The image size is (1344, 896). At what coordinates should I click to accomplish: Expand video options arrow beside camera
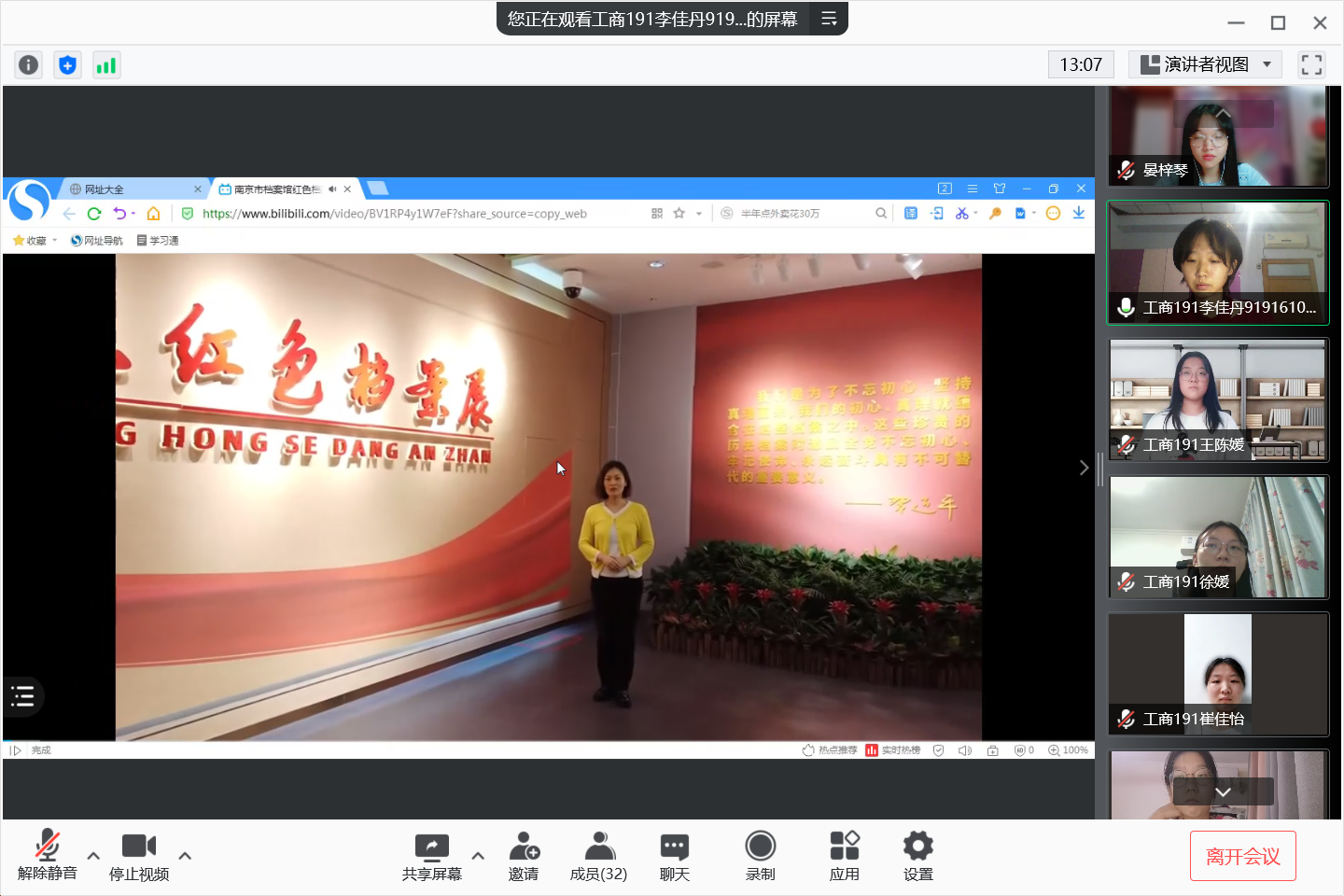185,855
